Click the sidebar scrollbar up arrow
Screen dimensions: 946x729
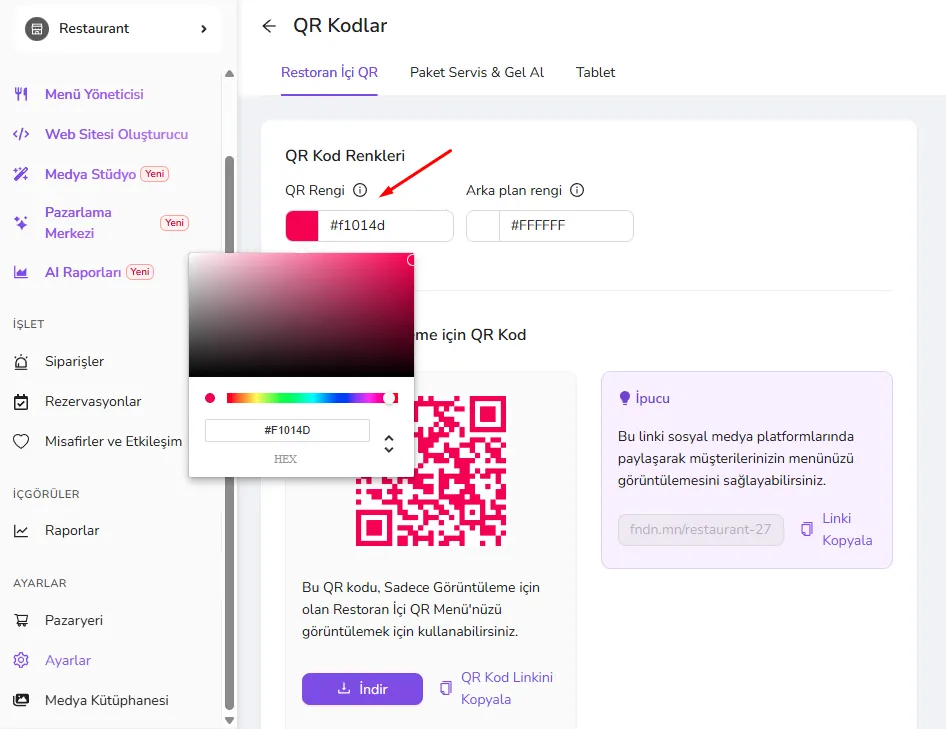[229, 74]
